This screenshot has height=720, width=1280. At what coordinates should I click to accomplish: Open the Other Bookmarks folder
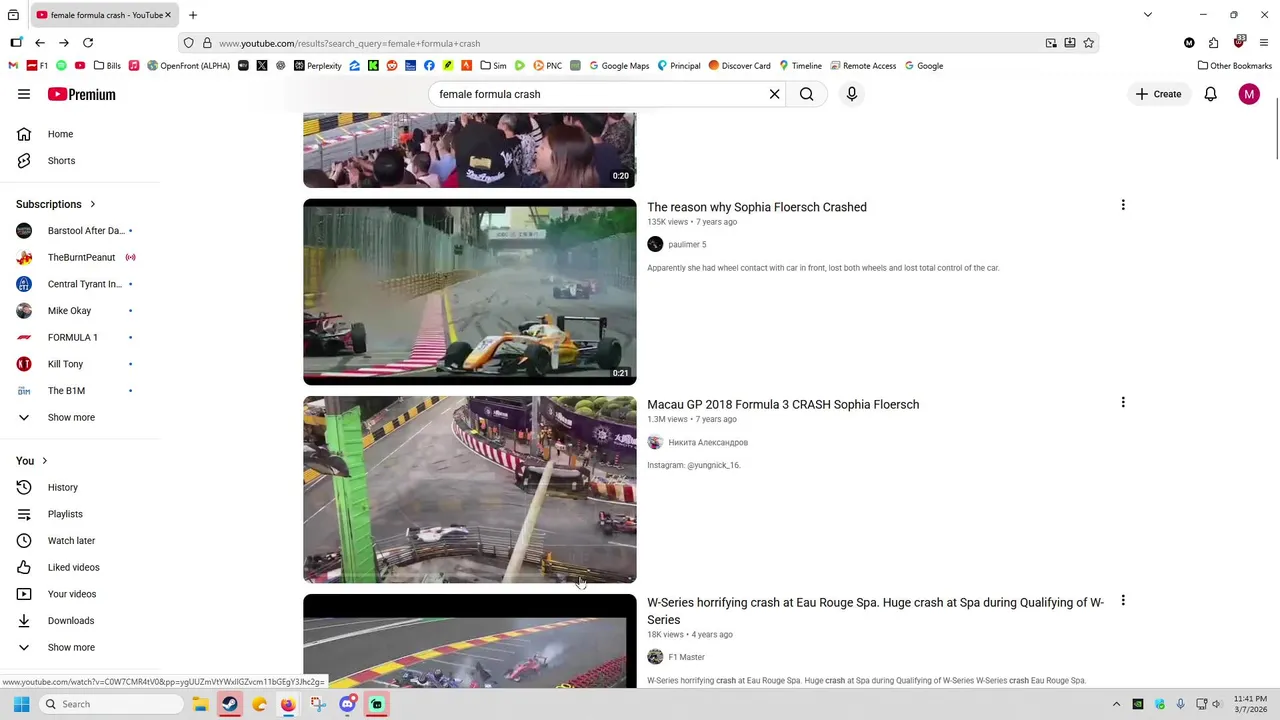(x=1234, y=66)
